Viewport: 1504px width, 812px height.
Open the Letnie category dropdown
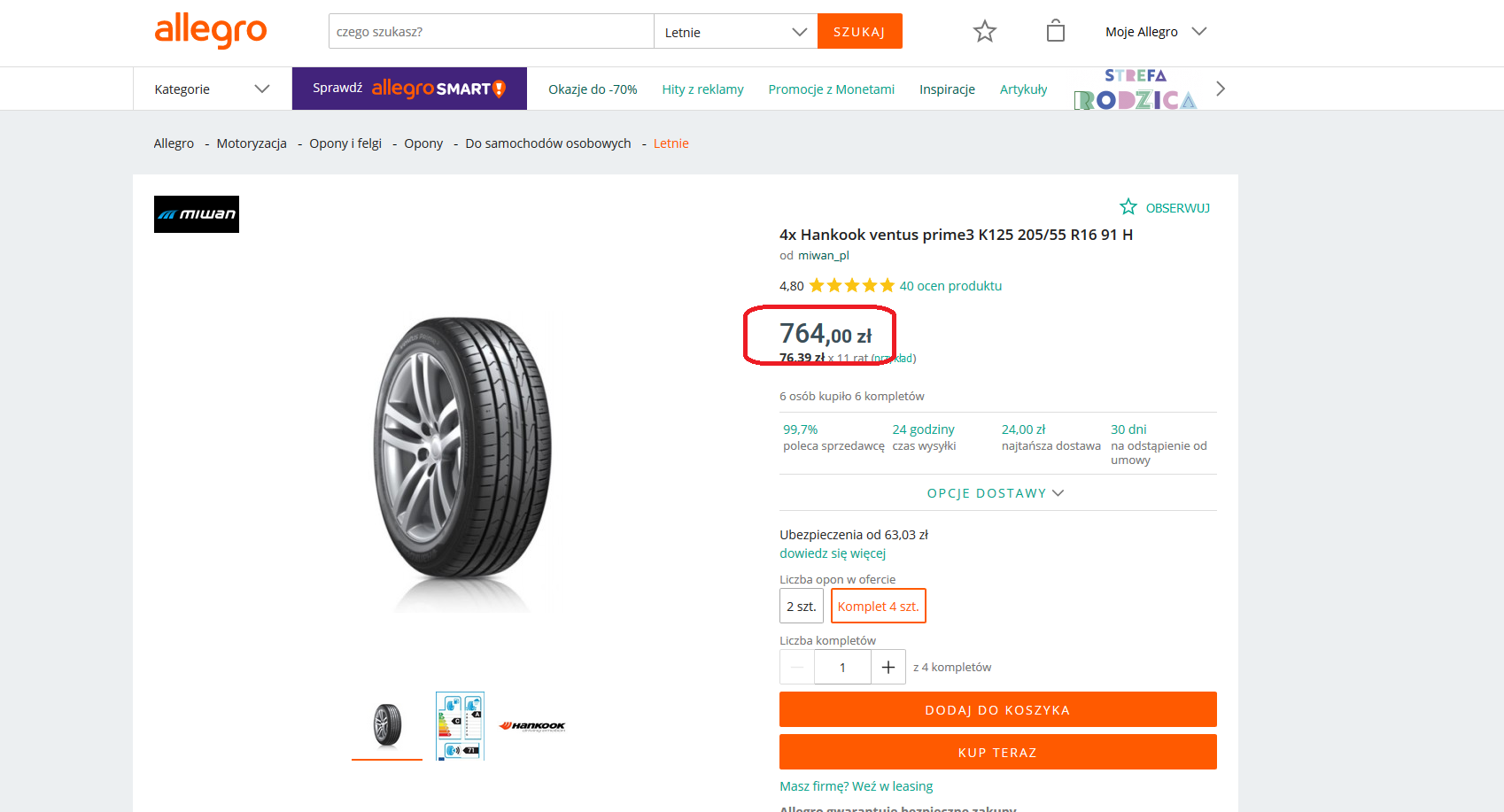[x=735, y=32]
